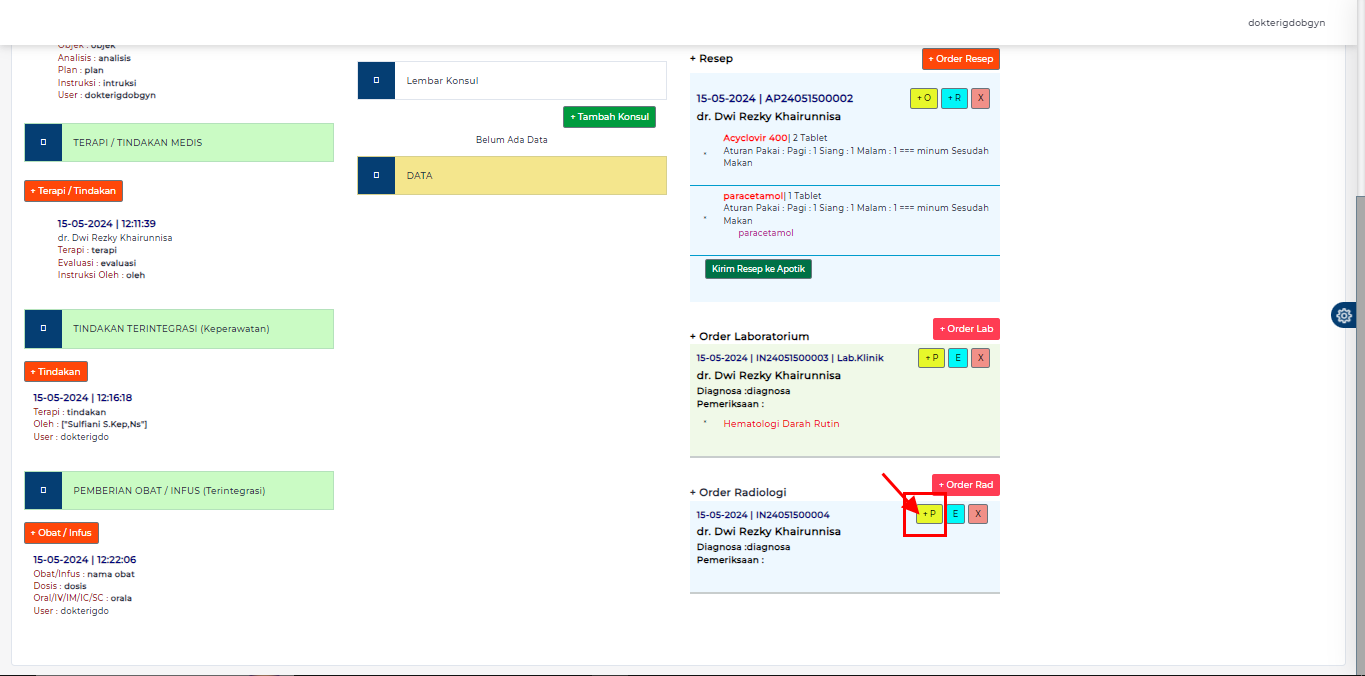Click the +P icon on lab order IN24051500003
The image size is (1365, 676).
pyautogui.click(x=930, y=357)
